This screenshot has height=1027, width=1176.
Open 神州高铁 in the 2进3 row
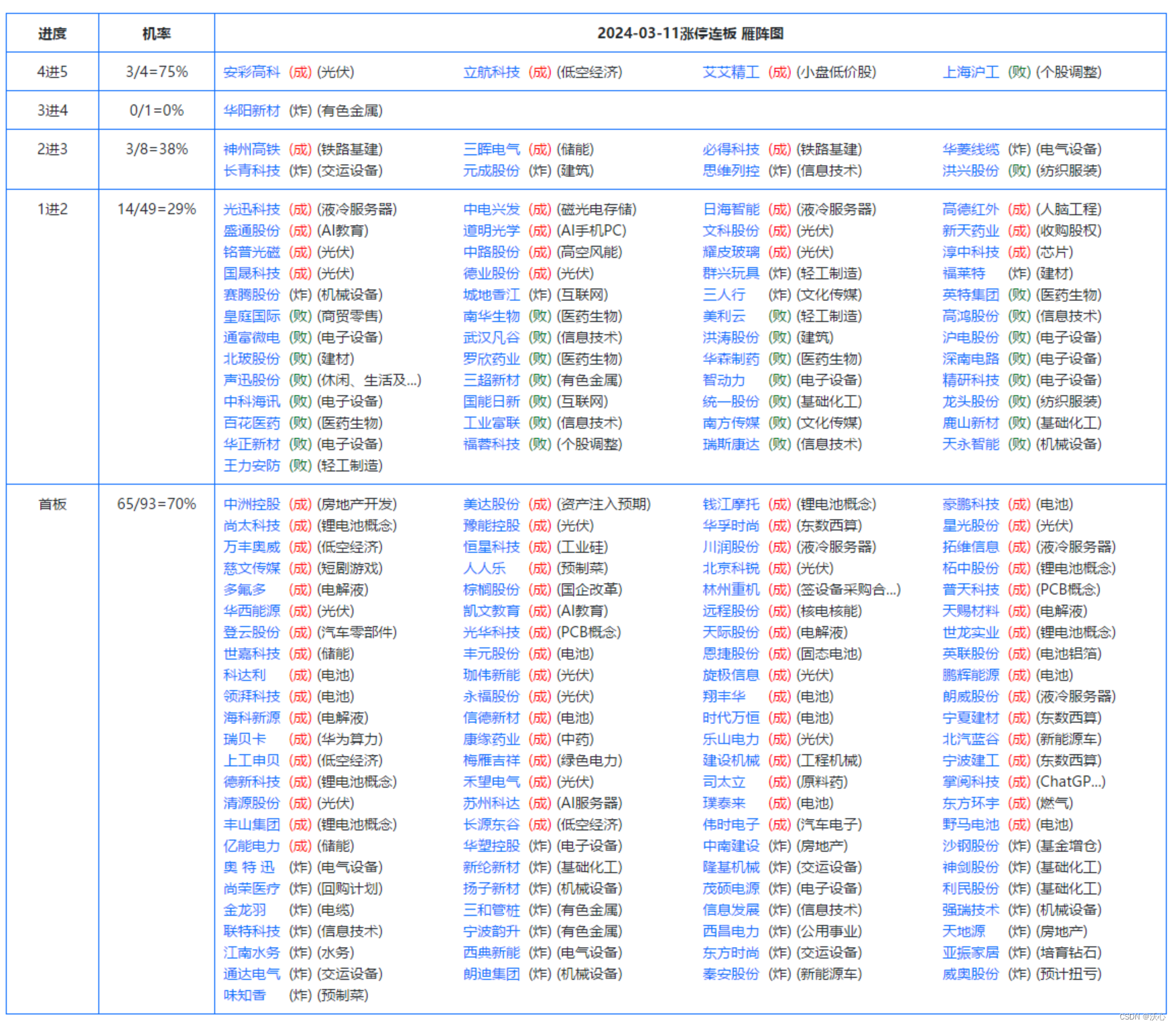(x=251, y=149)
